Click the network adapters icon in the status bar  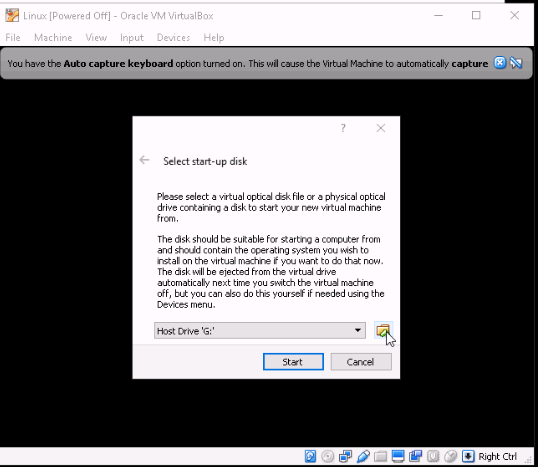pyautogui.click(x=345, y=456)
